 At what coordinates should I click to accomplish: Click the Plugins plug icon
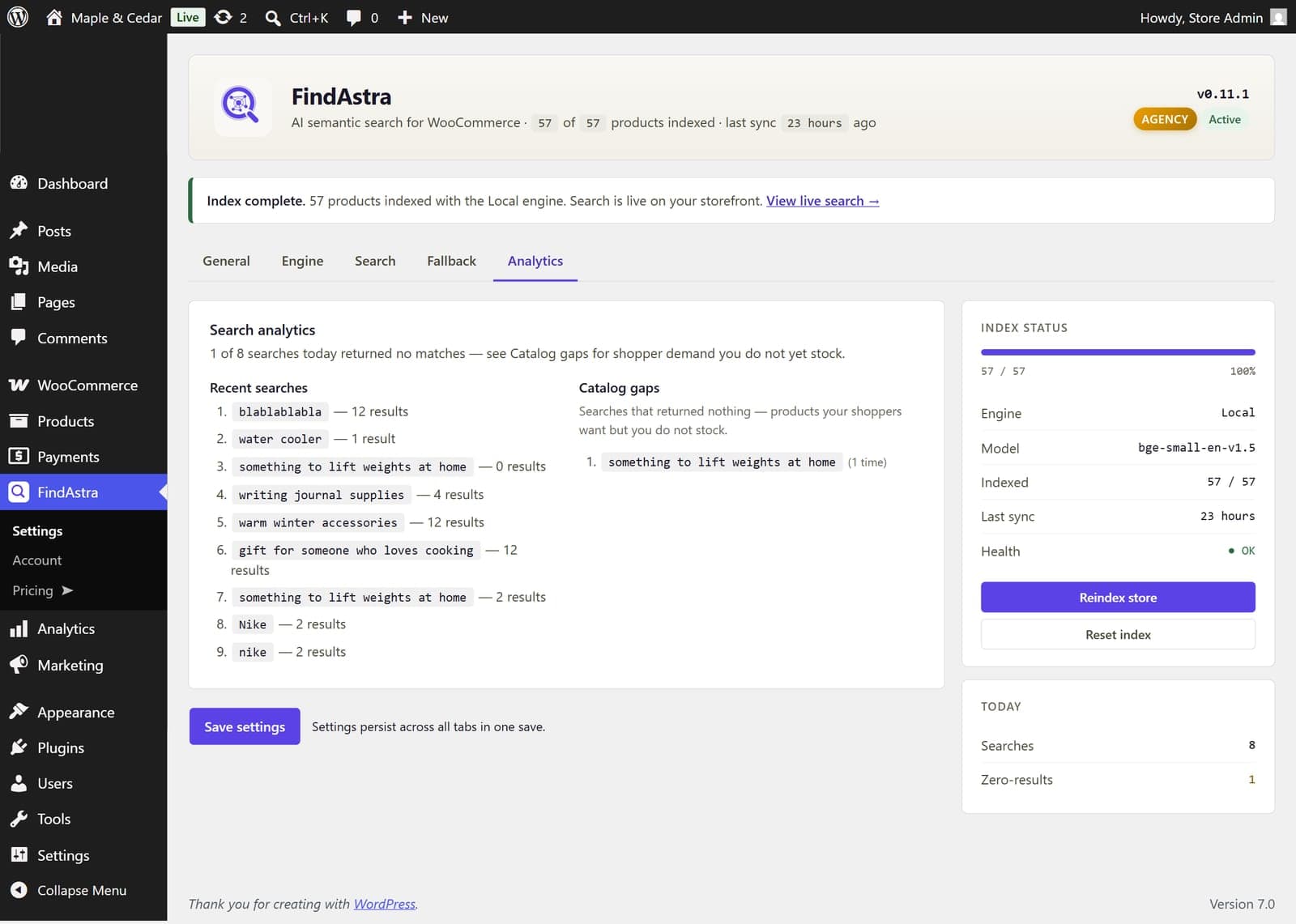(x=19, y=747)
